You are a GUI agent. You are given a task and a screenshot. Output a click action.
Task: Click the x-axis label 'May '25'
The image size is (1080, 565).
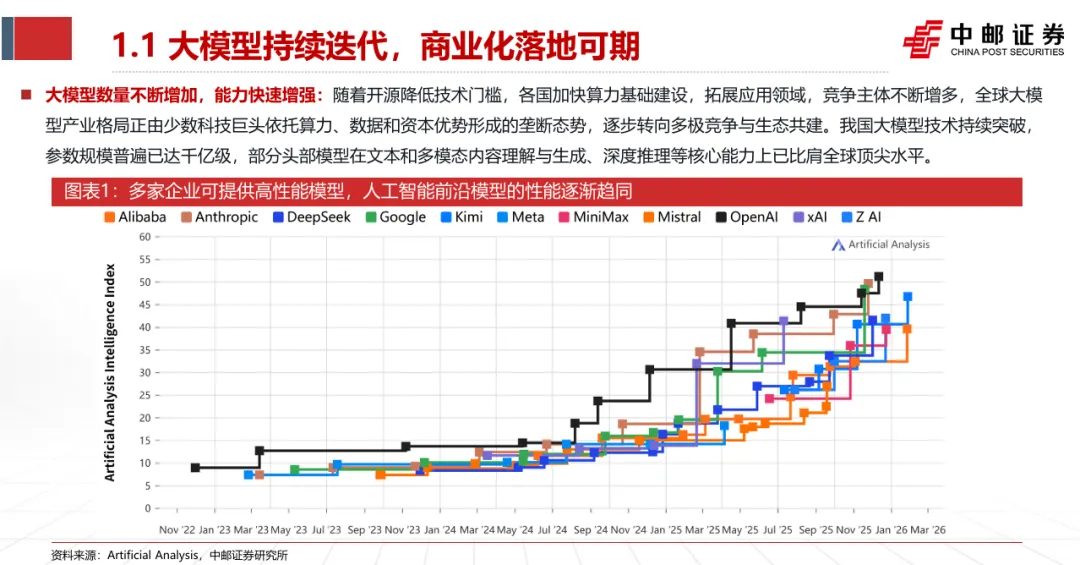[x=740, y=530]
